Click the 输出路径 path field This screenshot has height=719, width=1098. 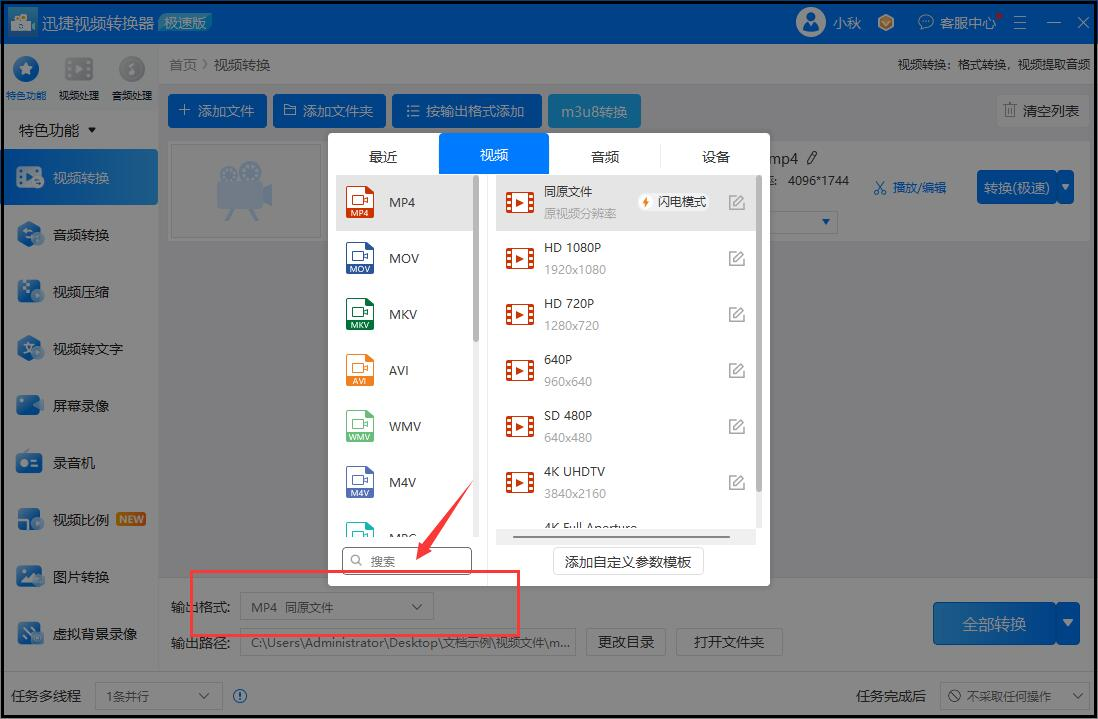pyautogui.click(x=408, y=642)
